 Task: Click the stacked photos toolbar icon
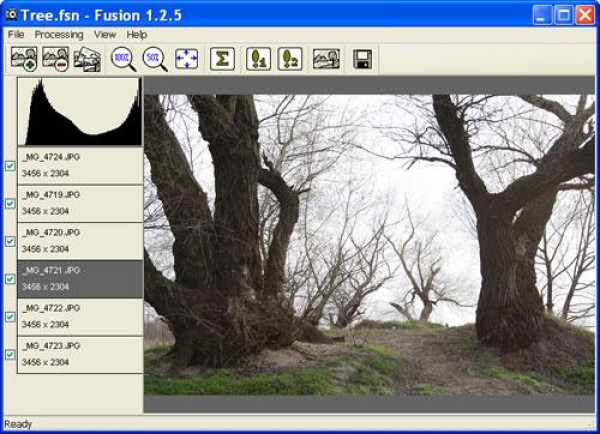click(x=87, y=59)
